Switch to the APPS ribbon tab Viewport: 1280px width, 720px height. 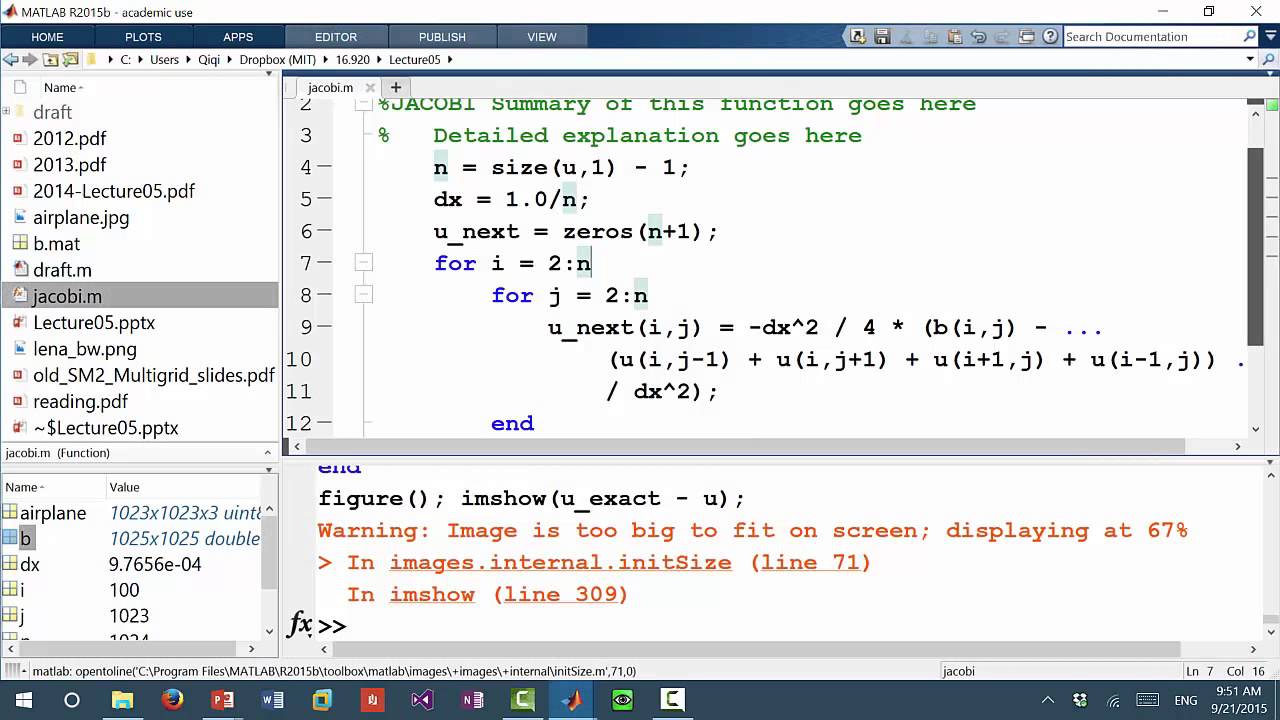pyautogui.click(x=238, y=37)
